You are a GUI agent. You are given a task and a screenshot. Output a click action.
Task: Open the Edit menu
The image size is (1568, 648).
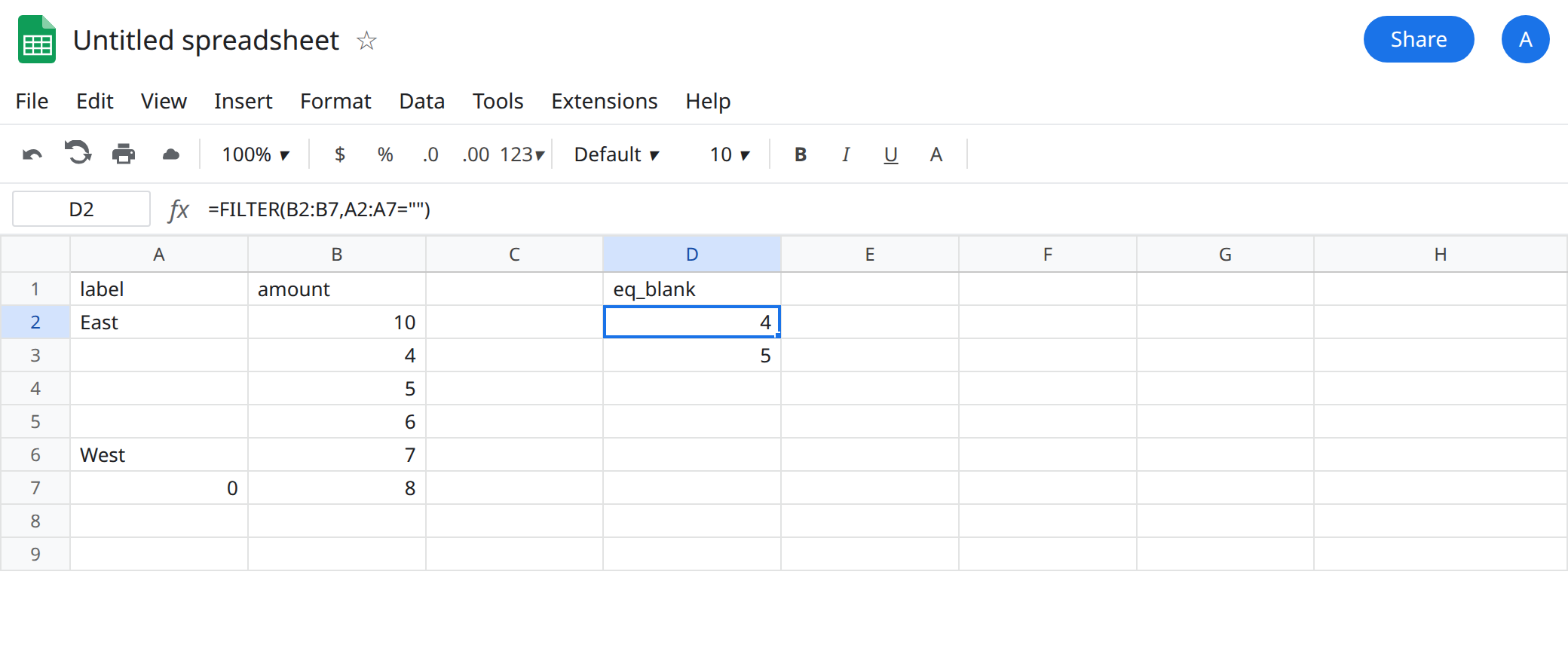[95, 101]
